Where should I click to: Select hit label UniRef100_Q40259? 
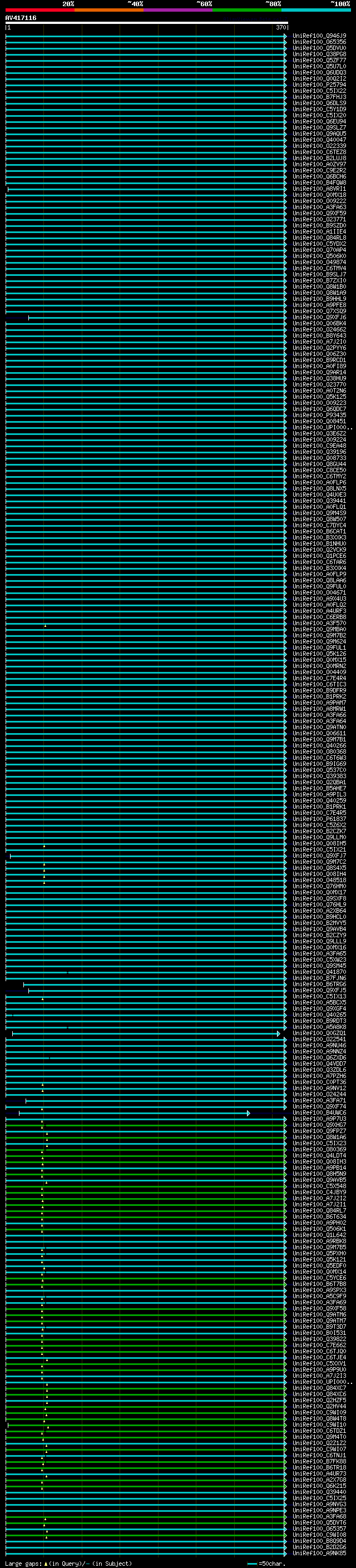(x=319, y=800)
